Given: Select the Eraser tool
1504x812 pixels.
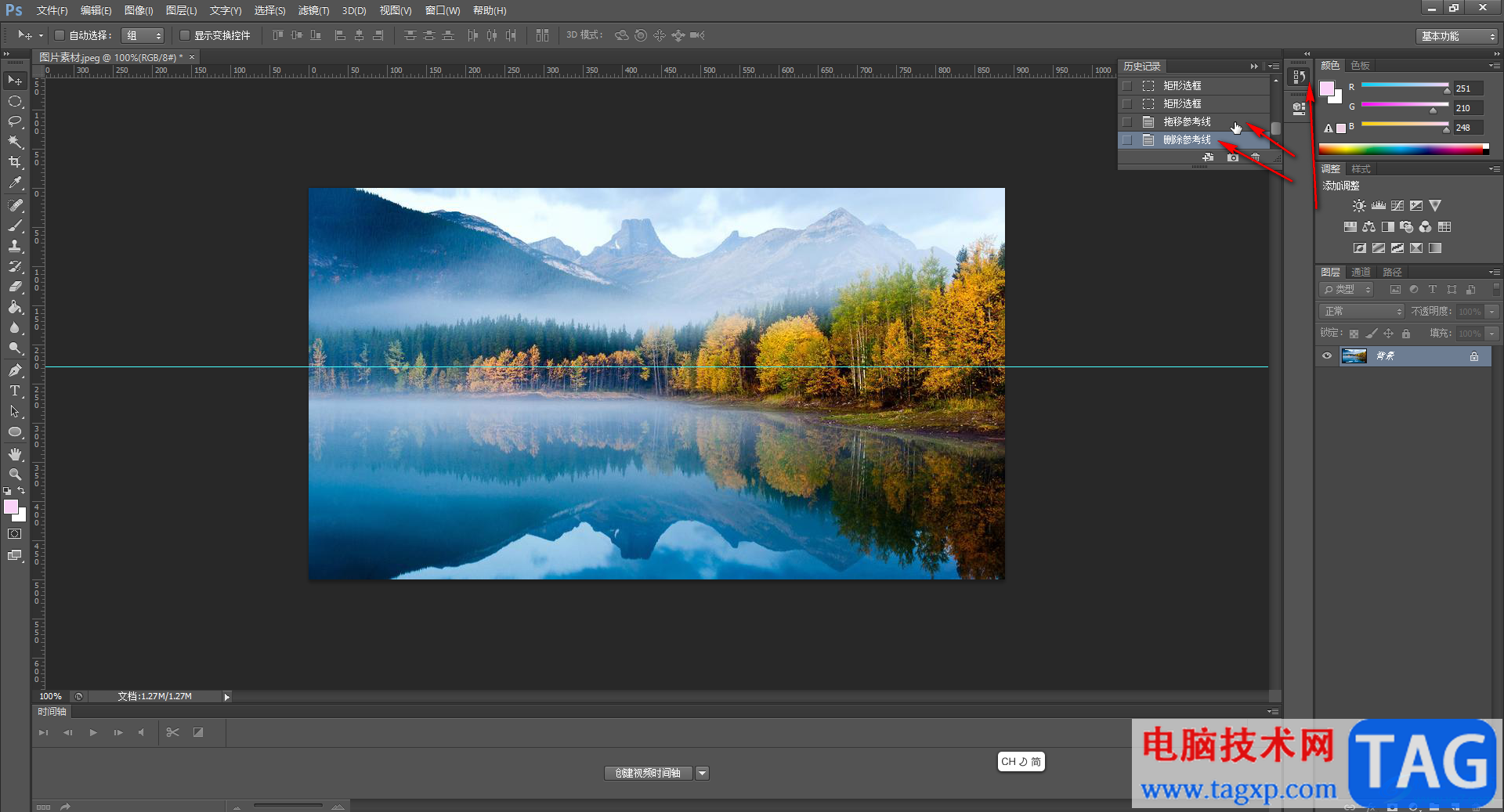Looking at the screenshot, I should pyautogui.click(x=15, y=287).
